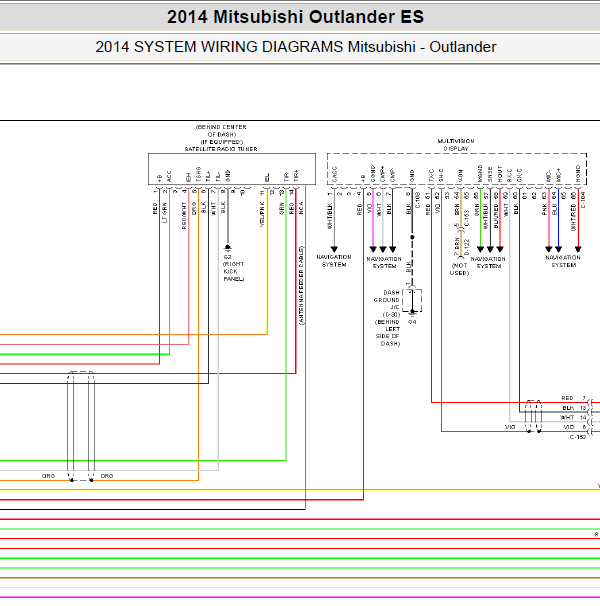Select the 'CACC' pin name on display
This screenshot has height=606, width=600.
click(x=334, y=174)
